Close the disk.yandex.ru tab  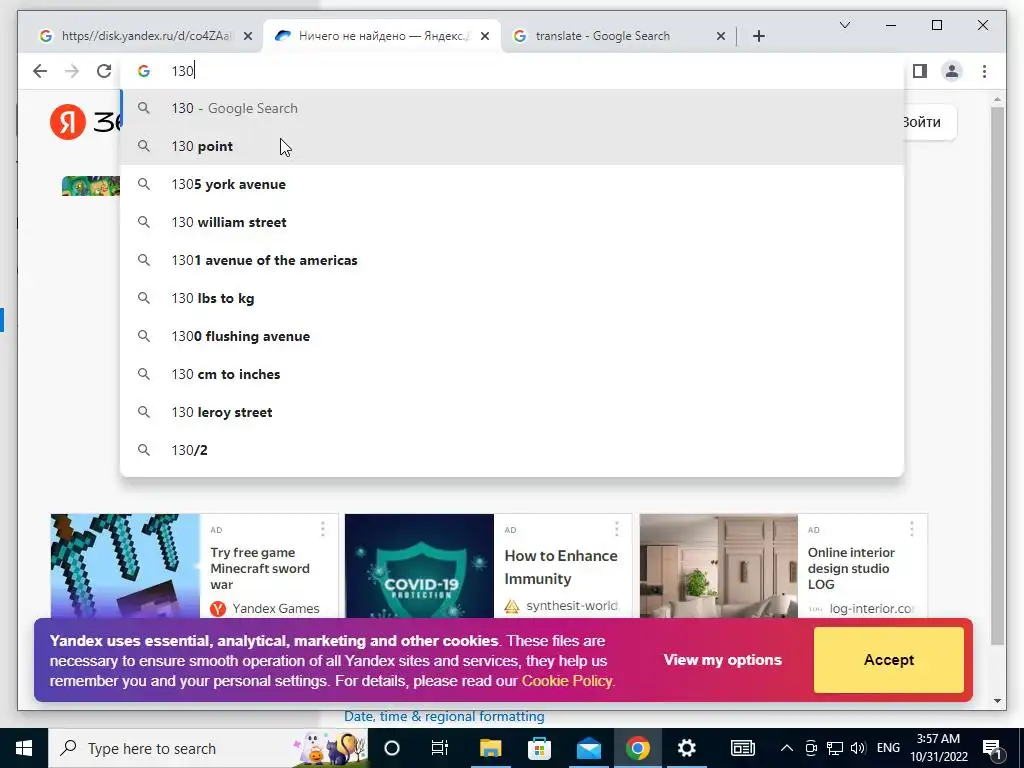248,37
